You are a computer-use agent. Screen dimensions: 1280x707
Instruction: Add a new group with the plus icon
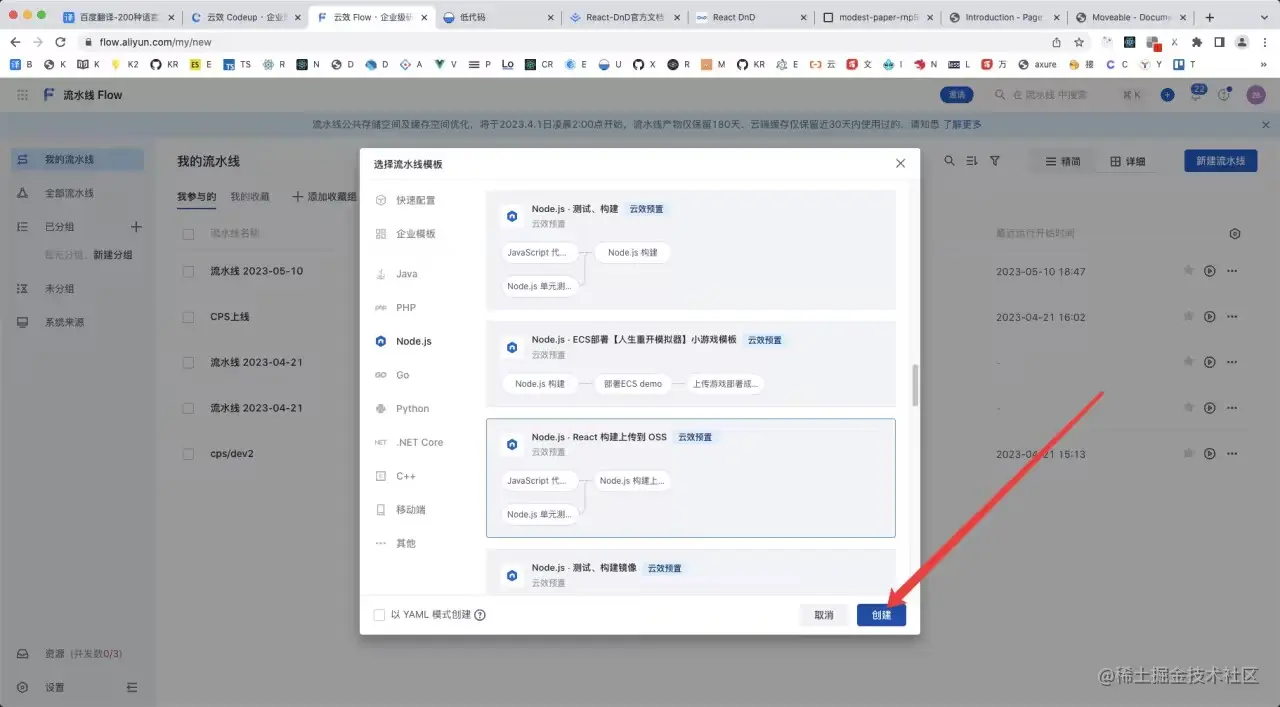pos(136,227)
